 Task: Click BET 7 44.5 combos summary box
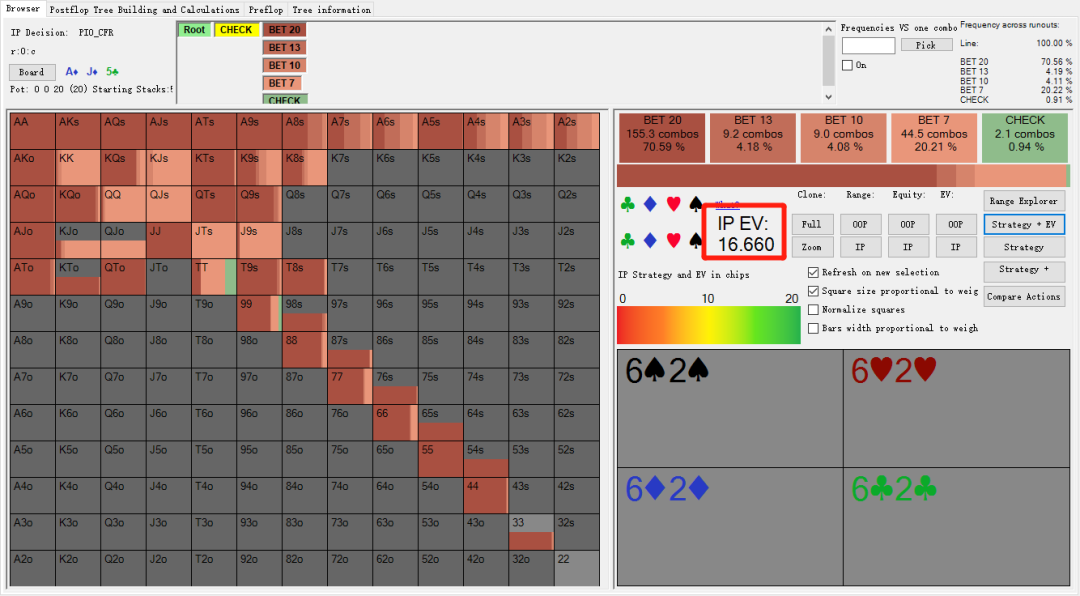pyautogui.click(x=934, y=138)
